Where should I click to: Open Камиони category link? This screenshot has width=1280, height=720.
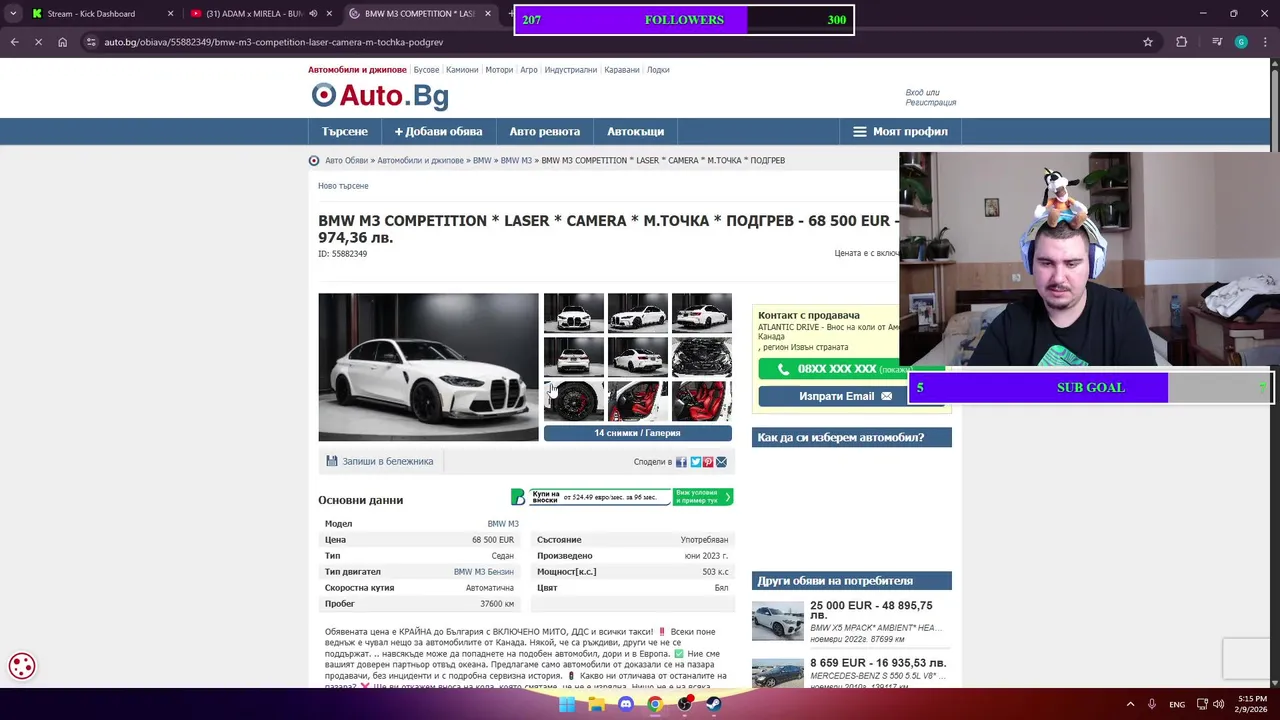462,70
